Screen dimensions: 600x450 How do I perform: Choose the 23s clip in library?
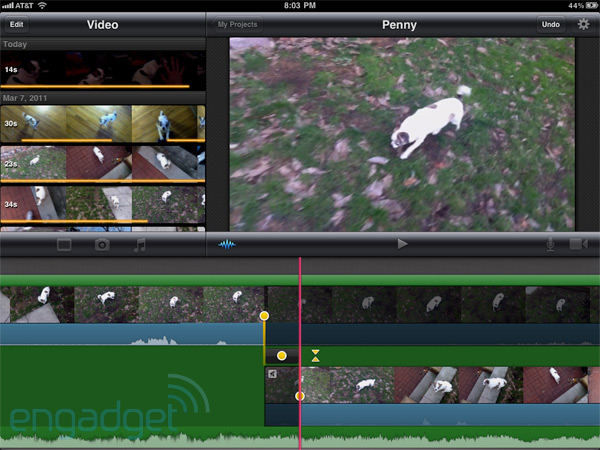[x=102, y=163]
